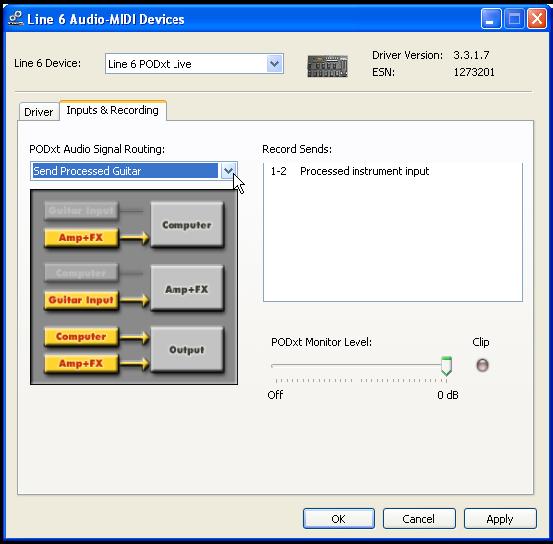
Task: Click the dimmed Computer source block
Action: (81, 273)
